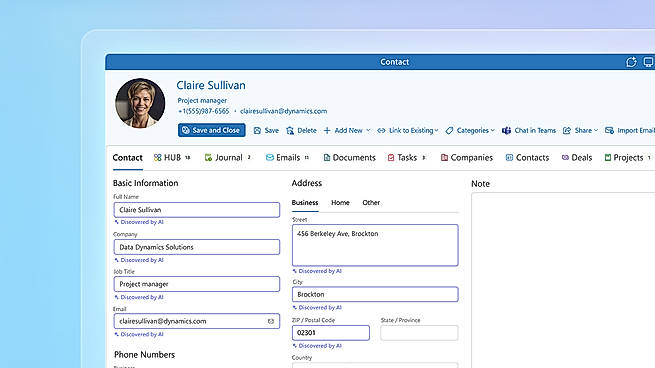Click the Chat in Teams icon

coord(506,131)
